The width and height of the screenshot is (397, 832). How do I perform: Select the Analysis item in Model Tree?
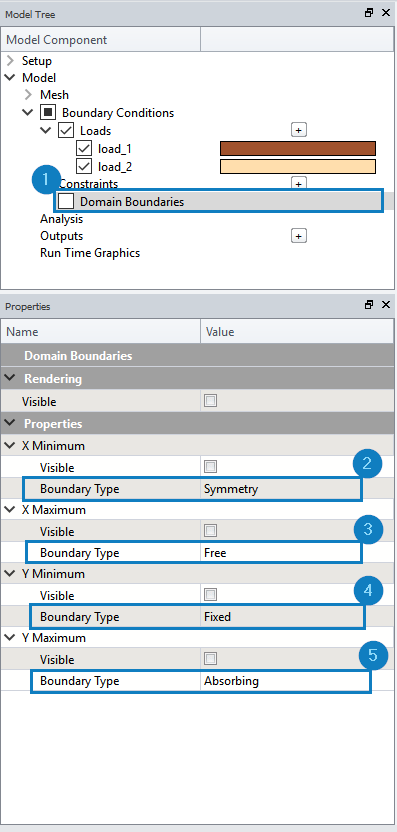point(62,219)
